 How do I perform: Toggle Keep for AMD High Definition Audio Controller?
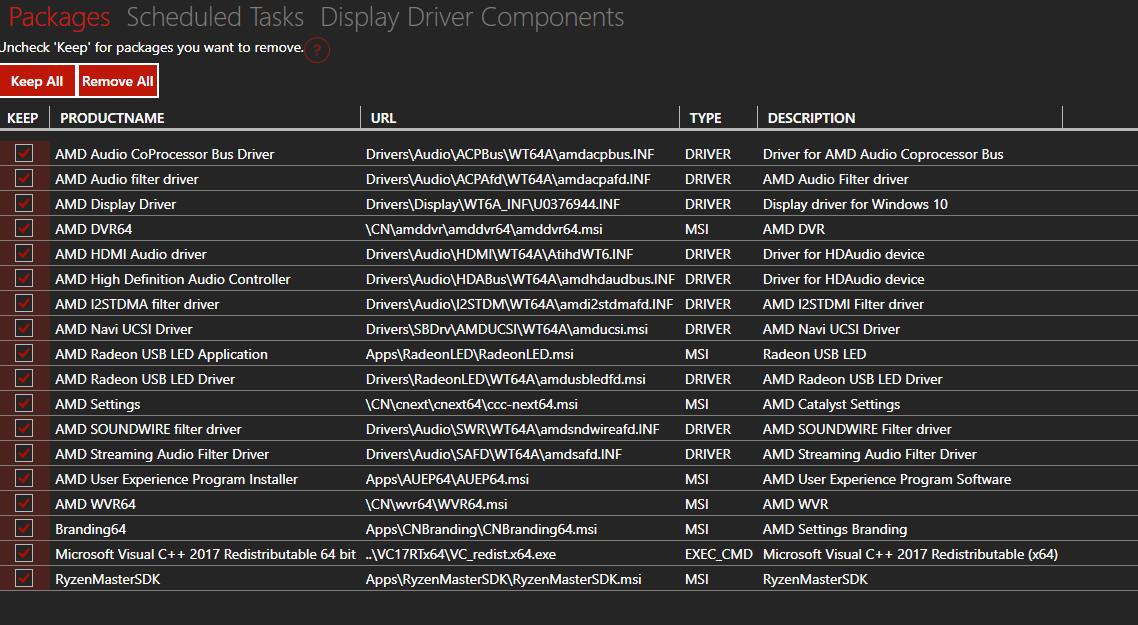[24, 278]
